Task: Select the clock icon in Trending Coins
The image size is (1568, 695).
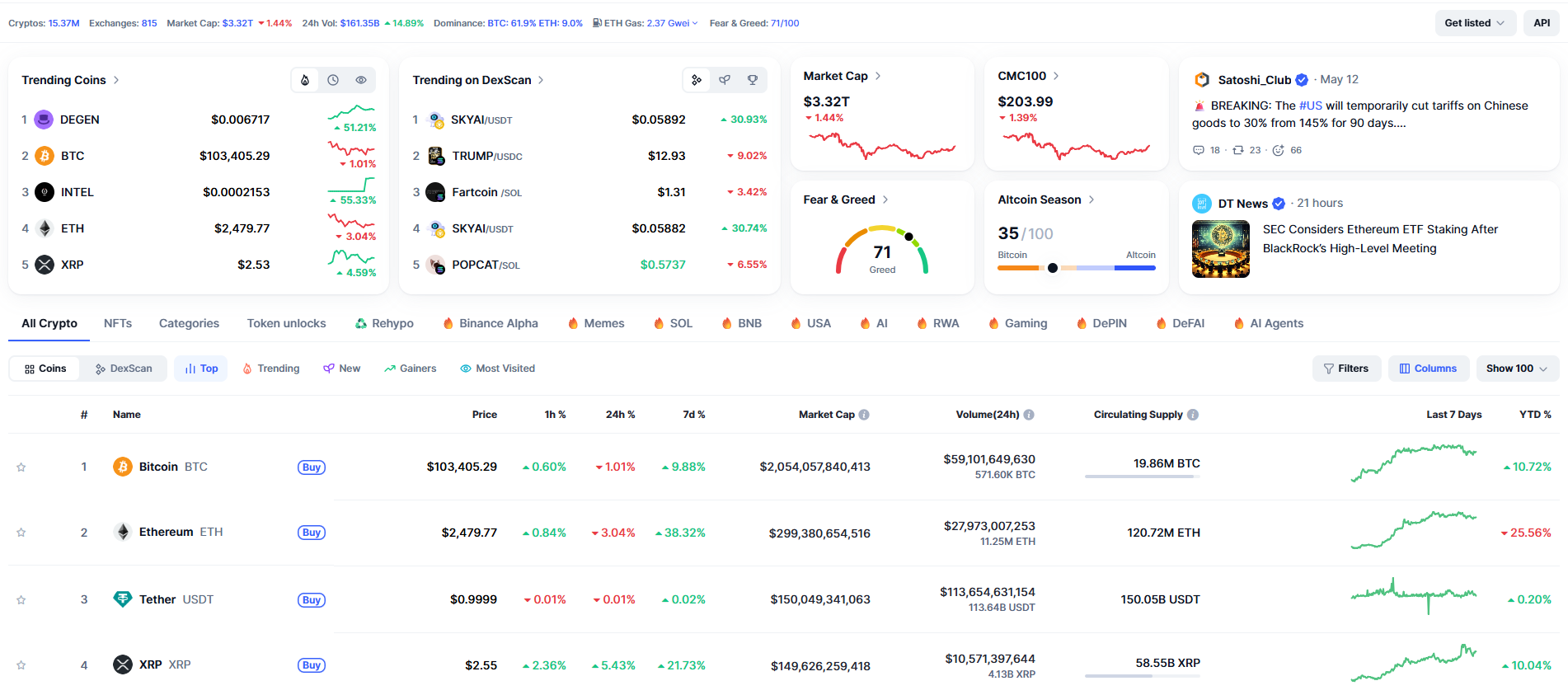Action: [x=333, y=80]
